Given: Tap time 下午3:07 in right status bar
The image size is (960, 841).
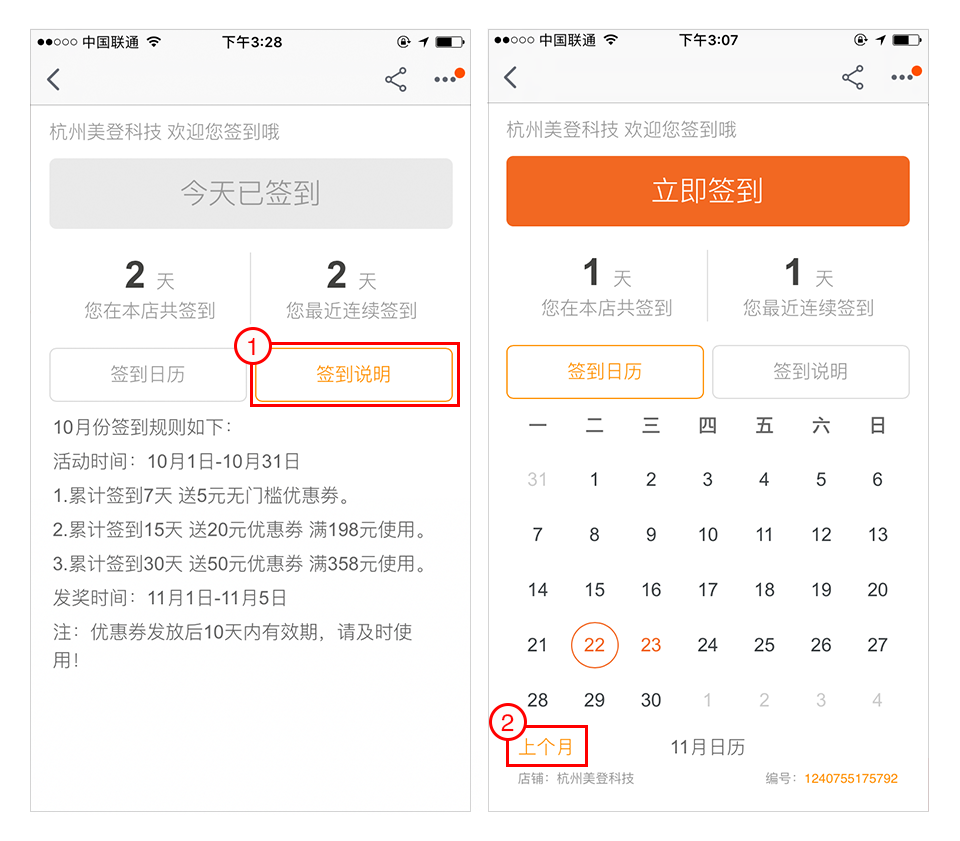Looking at the screenshot, I should (708, 40).
